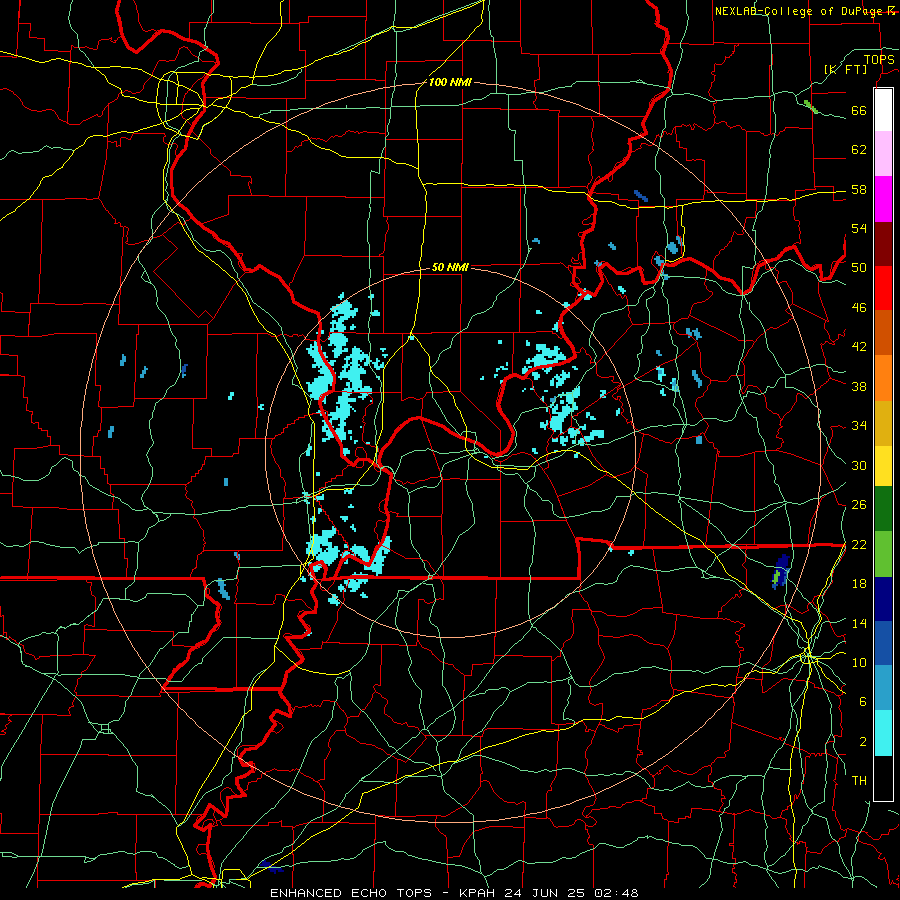Click the legend value 6

pos(862,702)
